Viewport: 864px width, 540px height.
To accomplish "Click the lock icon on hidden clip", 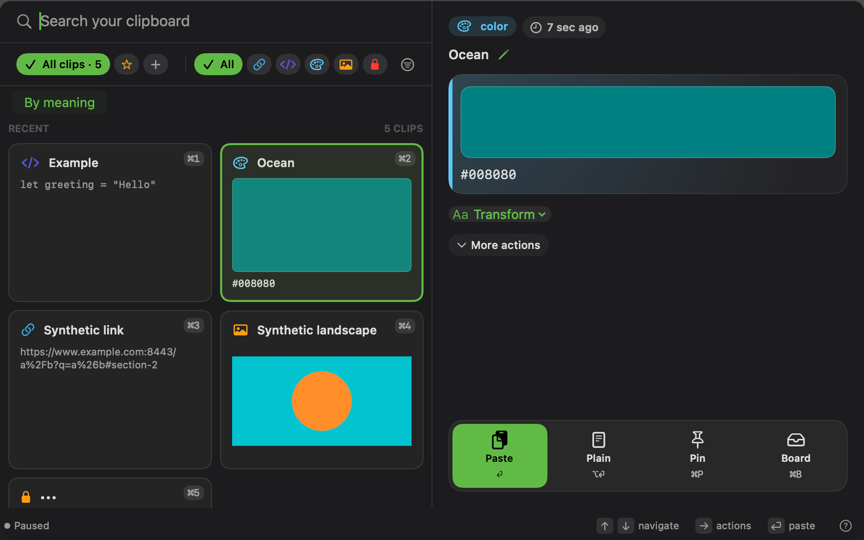I will point(26,497).
